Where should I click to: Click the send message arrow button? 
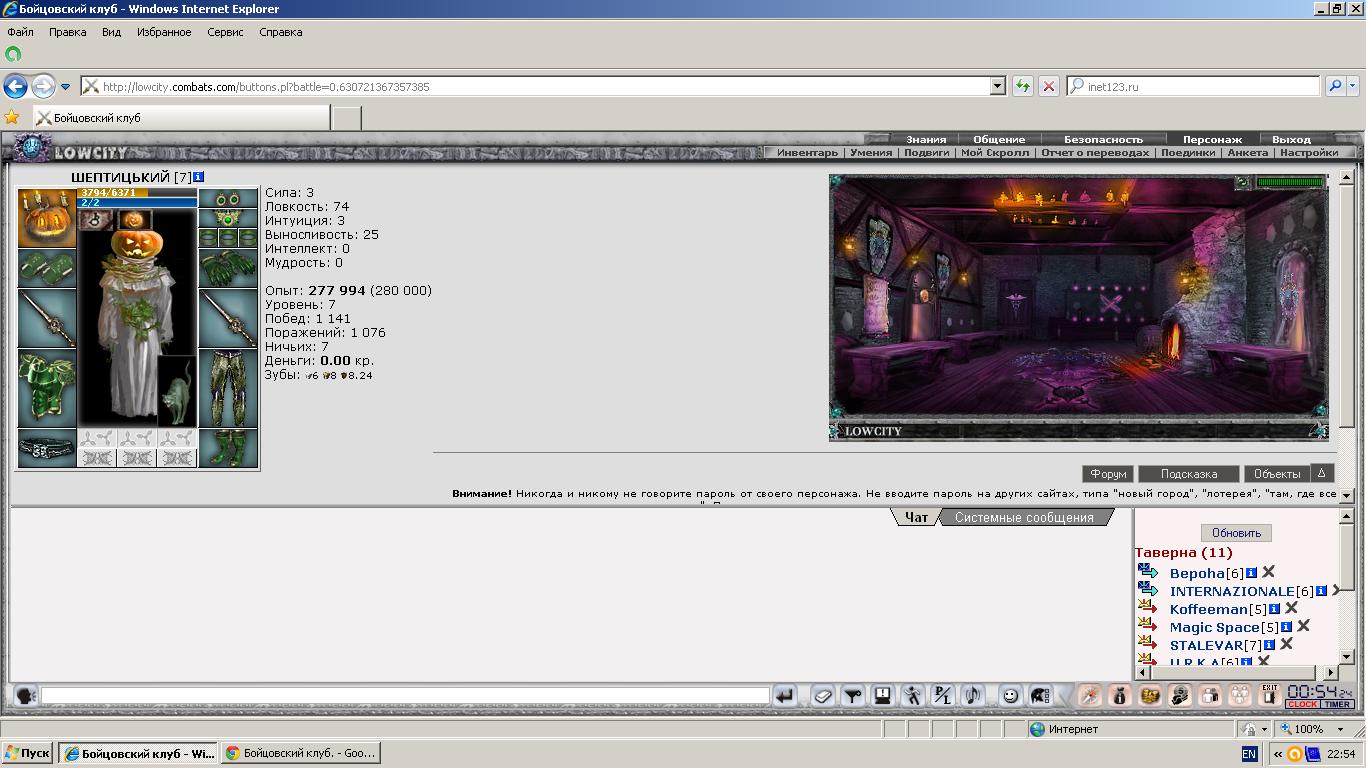785,695
